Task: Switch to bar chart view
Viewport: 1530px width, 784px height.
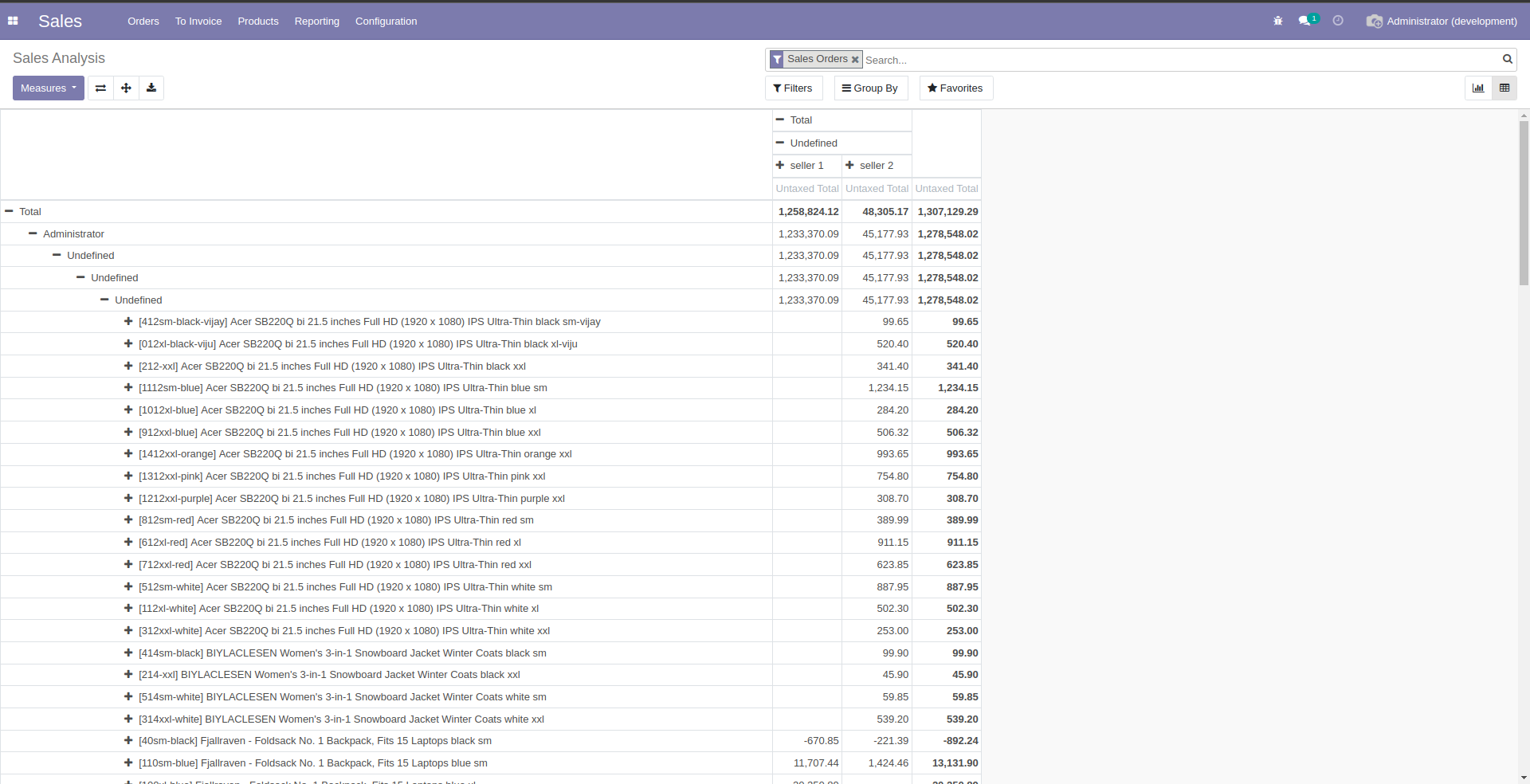Action: click(x=1478, y=88)
